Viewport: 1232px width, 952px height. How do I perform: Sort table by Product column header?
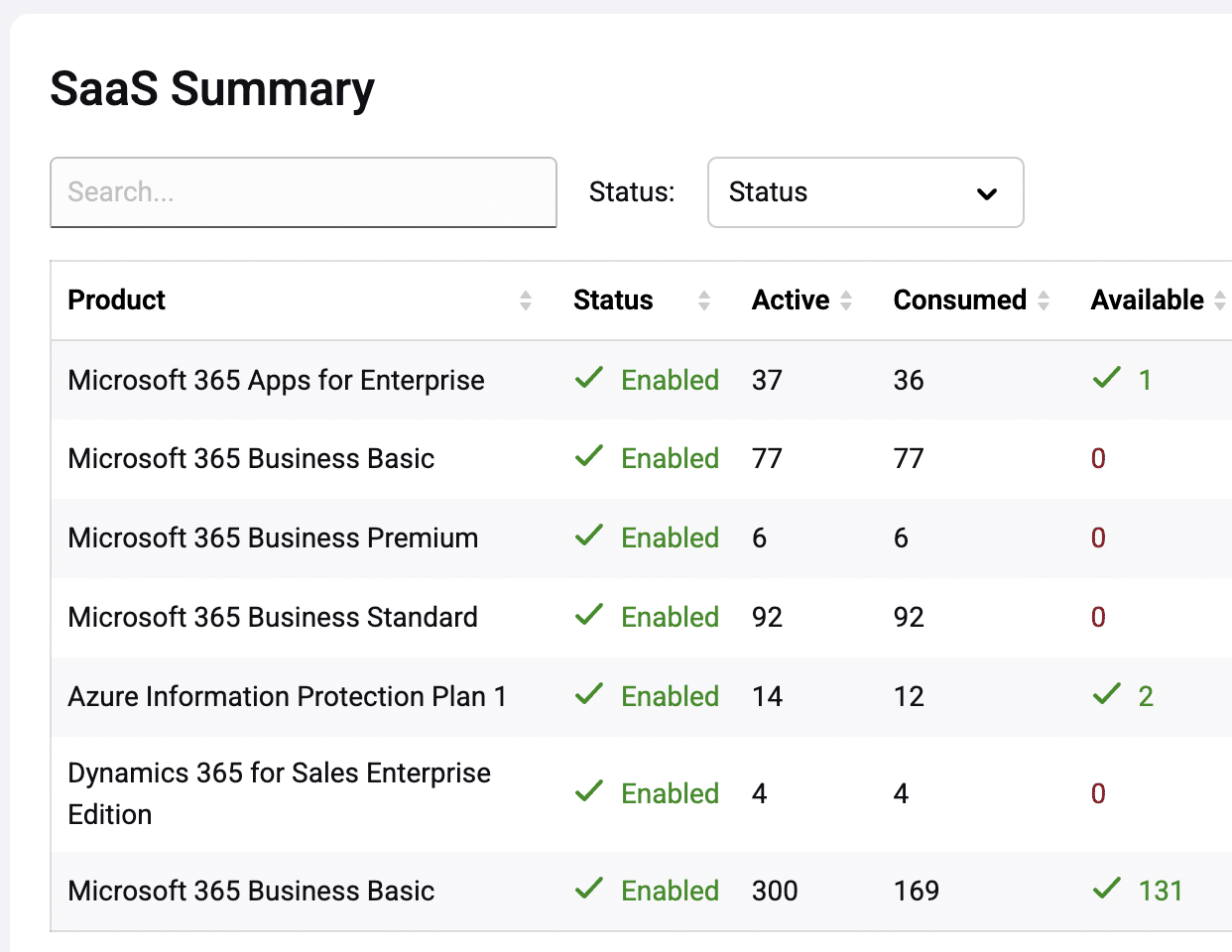[x=116, y=300]
